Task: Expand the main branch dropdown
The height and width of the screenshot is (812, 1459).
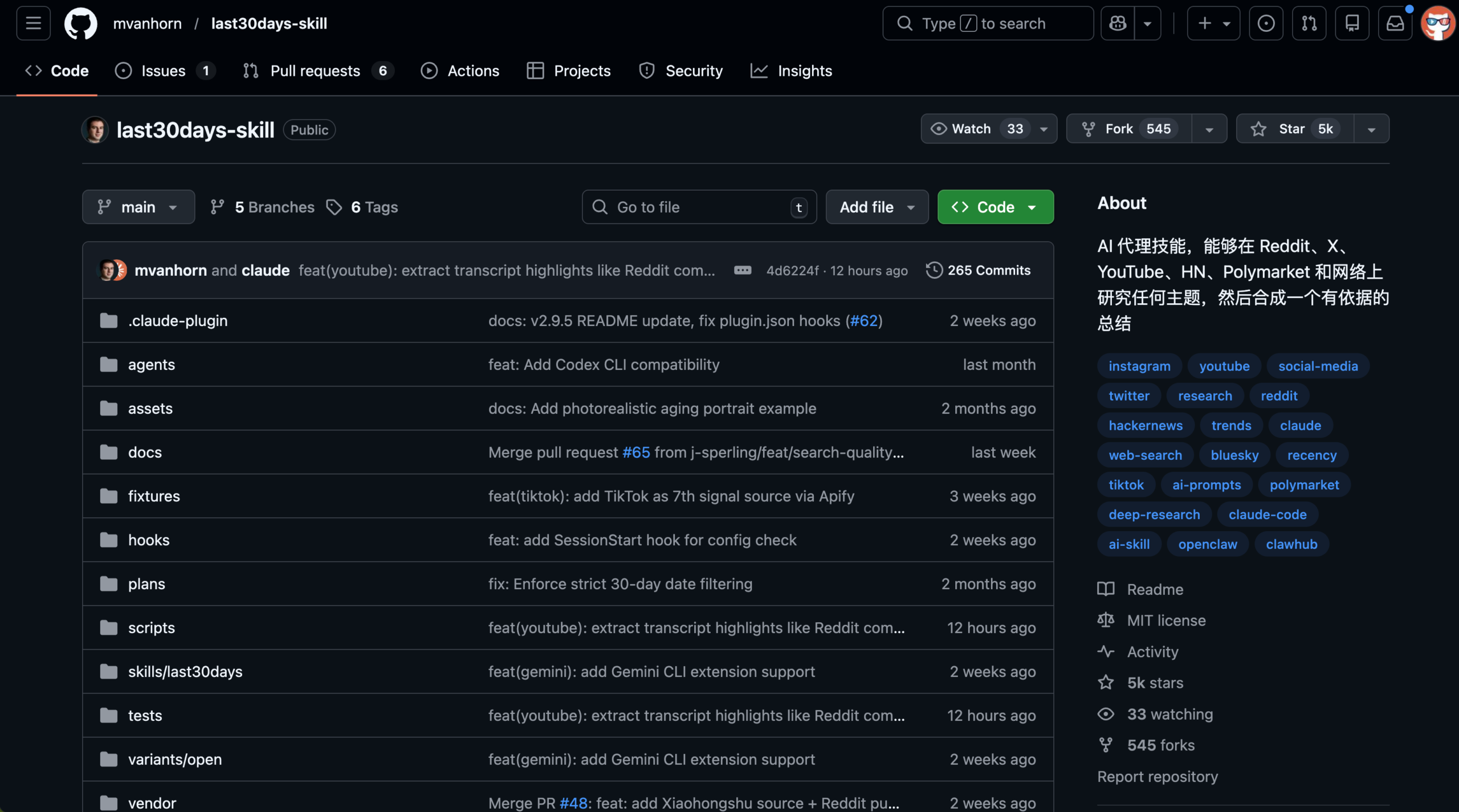Action: click(138, 207)
